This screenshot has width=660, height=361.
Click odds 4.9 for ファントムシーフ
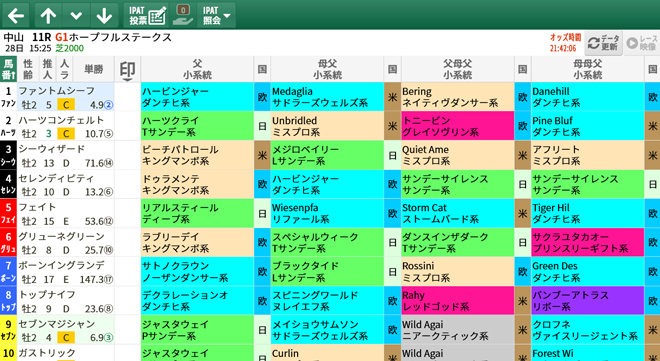pyautogui.click(x=98, y=104)
